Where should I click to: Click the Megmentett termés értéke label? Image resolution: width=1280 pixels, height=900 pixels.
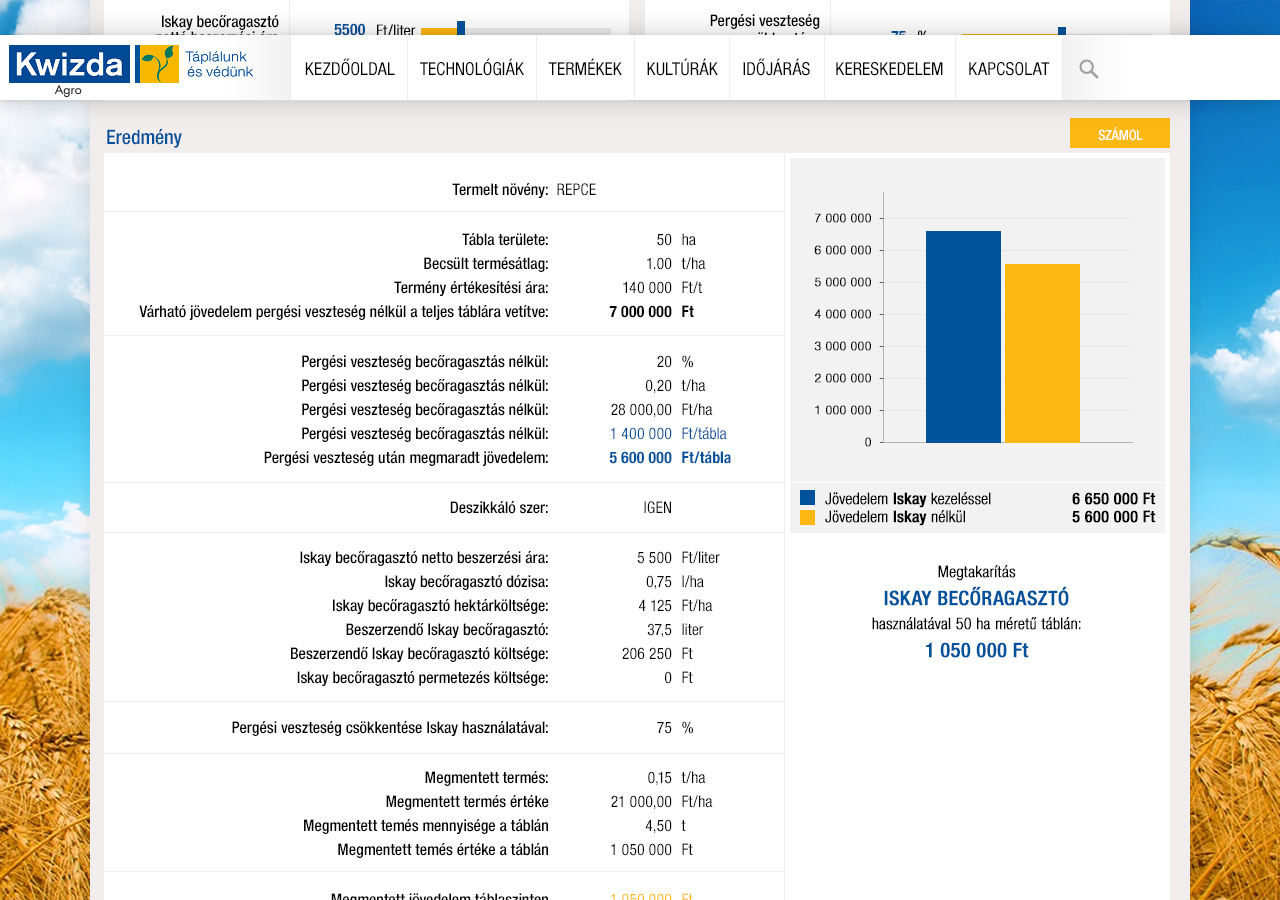click(x=467, y=802)
